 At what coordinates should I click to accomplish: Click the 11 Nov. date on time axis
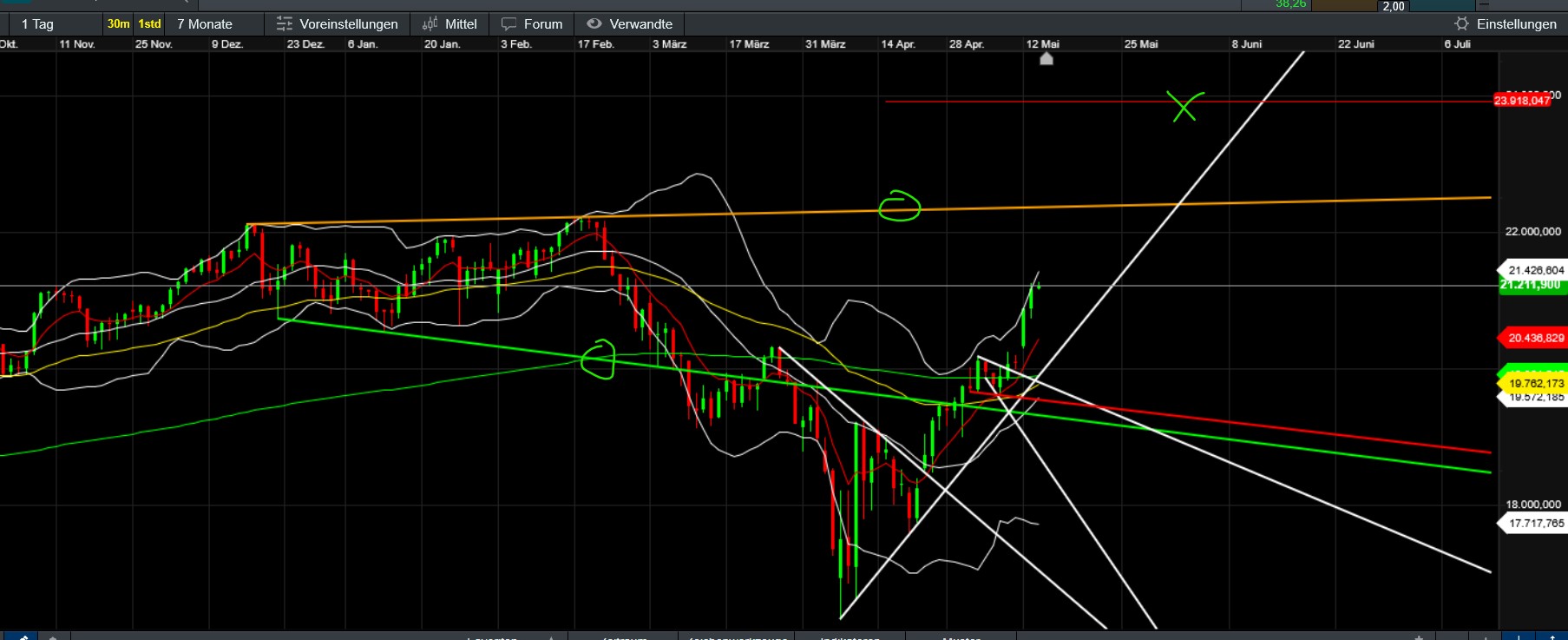pyautogui.click(x=77, y=44)
